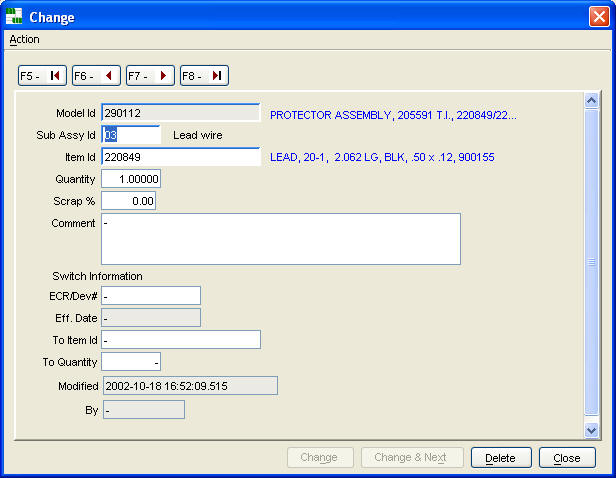Click the To Item Id field
The image size is (616, 478).
point(181,340)
